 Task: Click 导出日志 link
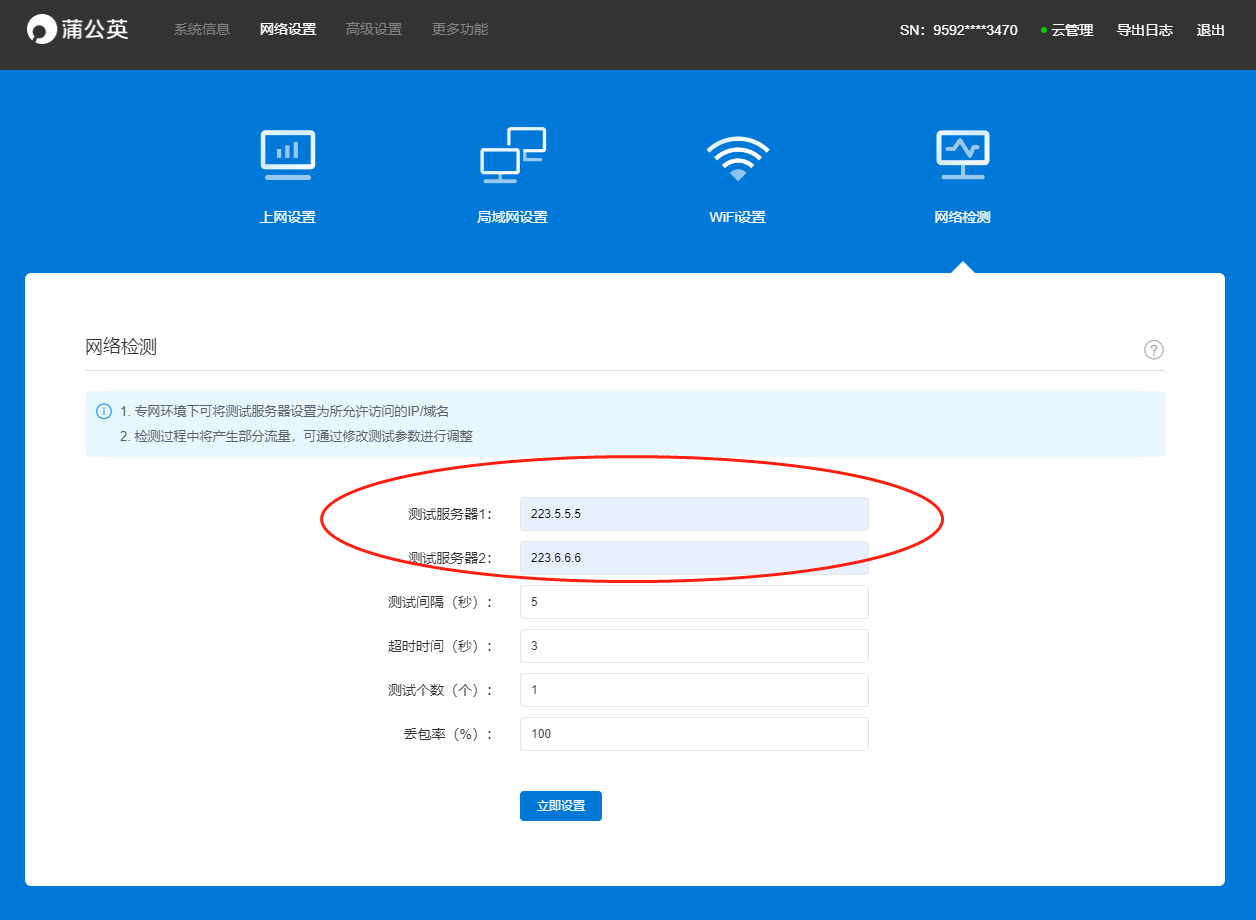1145,30
